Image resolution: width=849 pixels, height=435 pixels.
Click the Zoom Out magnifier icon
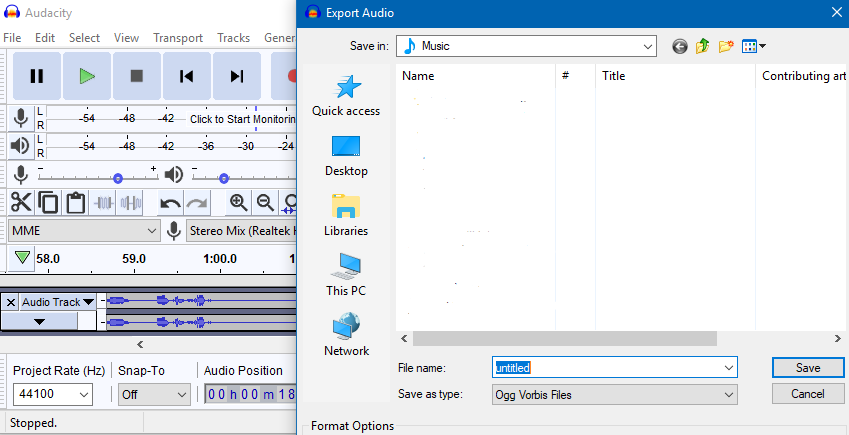(x=265, y=203)
